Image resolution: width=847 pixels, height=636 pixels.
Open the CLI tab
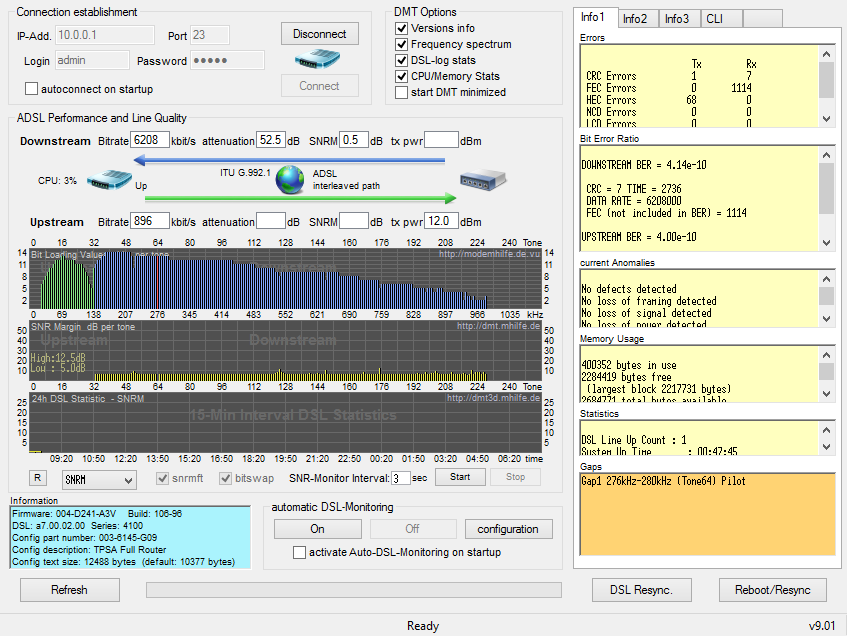(x=714, y=18)
